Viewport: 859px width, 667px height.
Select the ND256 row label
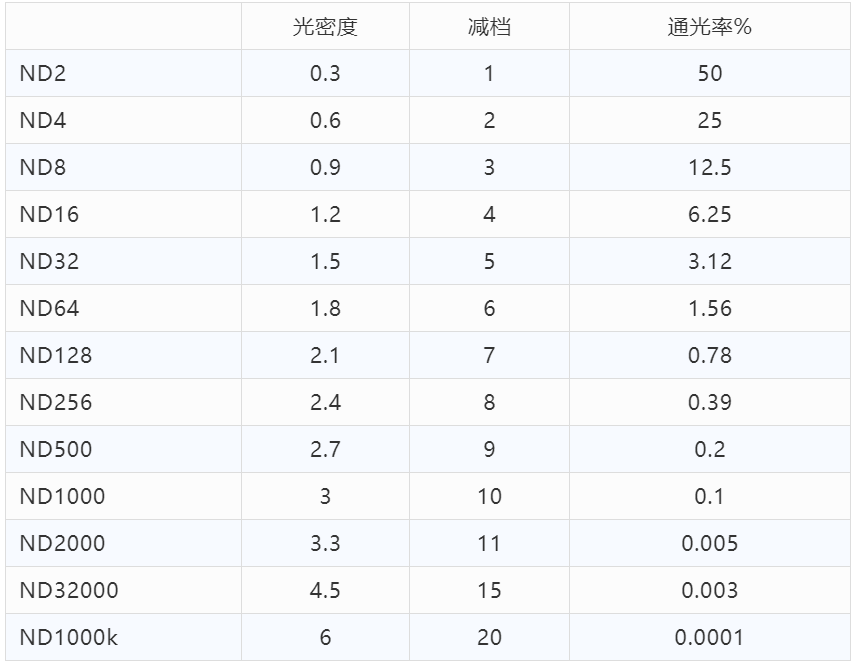[x=55, y=403]
